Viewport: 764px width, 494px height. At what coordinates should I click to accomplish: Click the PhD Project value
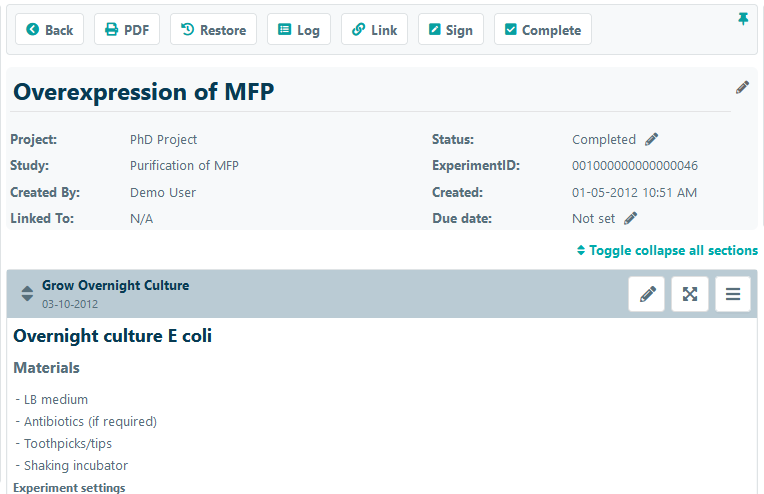[163, 140]
